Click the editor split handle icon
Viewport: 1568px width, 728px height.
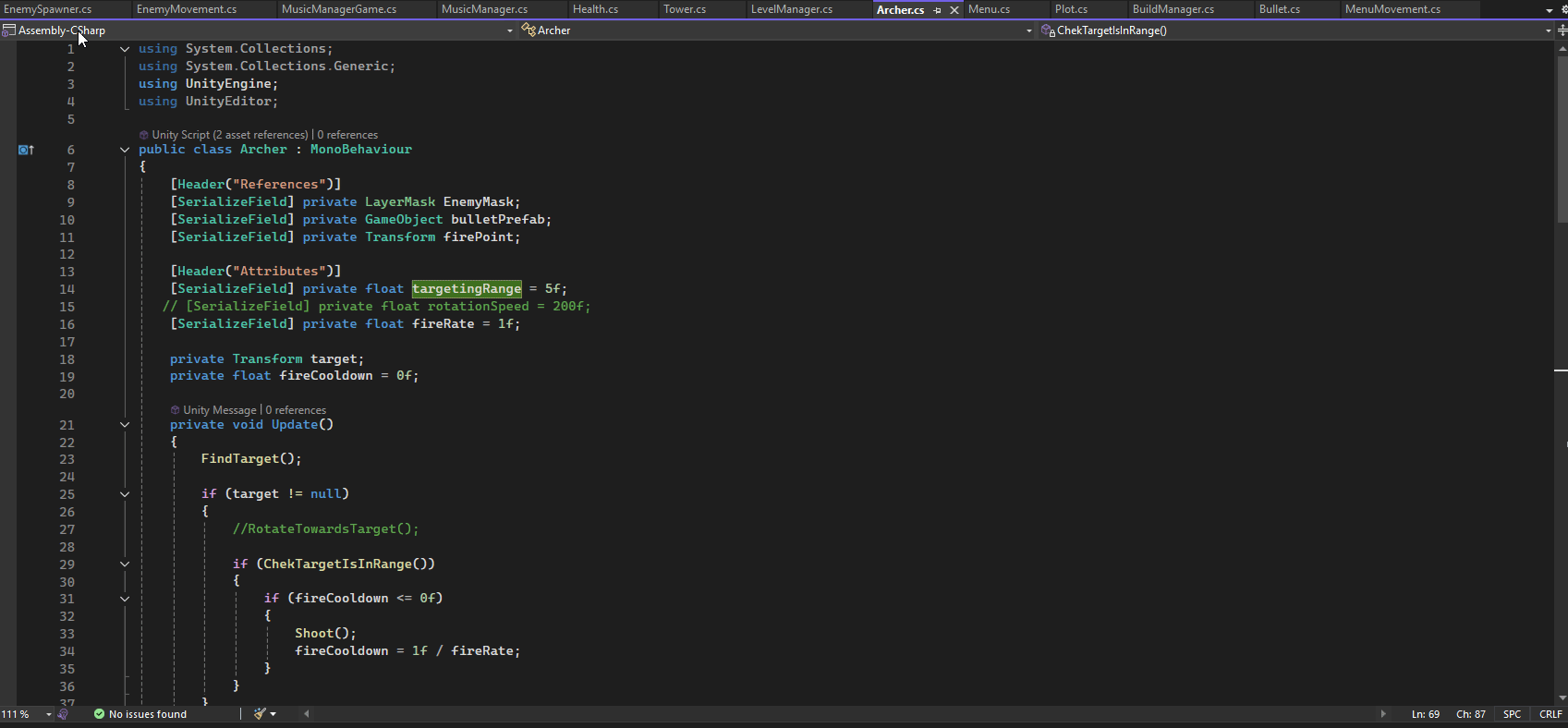(x=1562, y=30)
